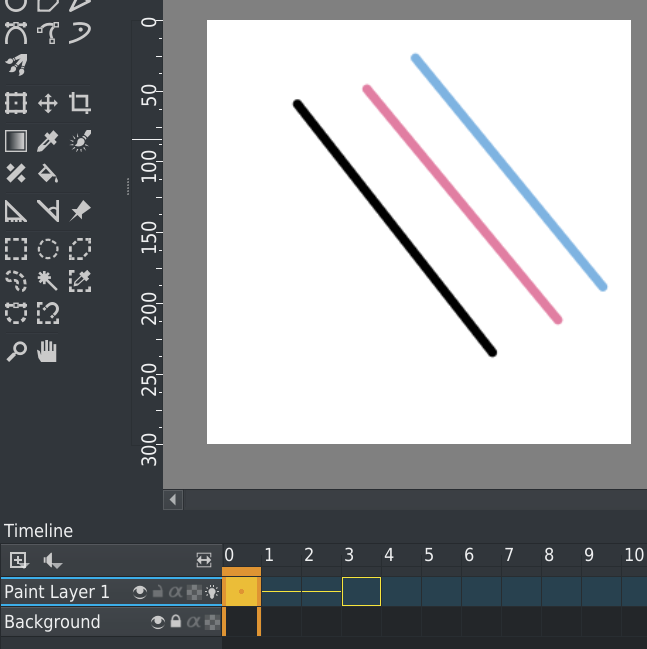Select the Reference Images pin tool
647x649 pixels.
click(79, 211)
